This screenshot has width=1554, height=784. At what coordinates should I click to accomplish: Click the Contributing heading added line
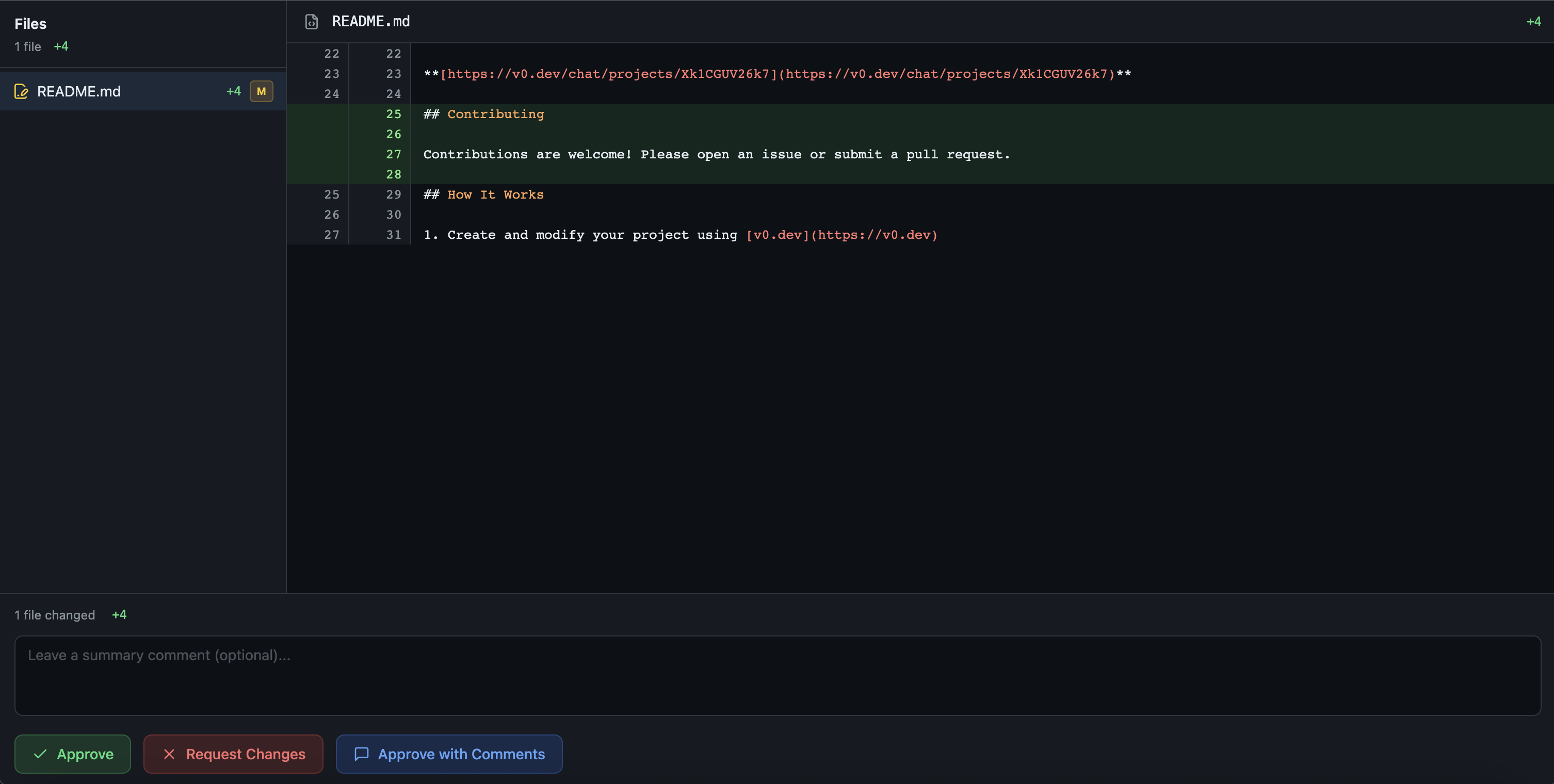click(x=483, y=114)
